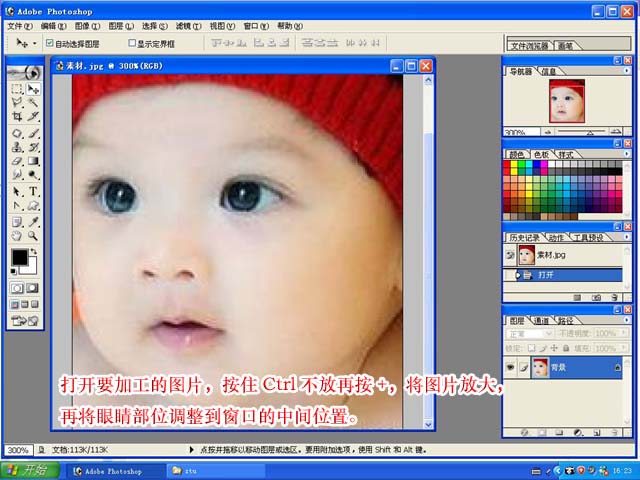This screenshot has height=480, width=640.
Task: Reset default colors mini icon
Action: [x=13, y=271]
